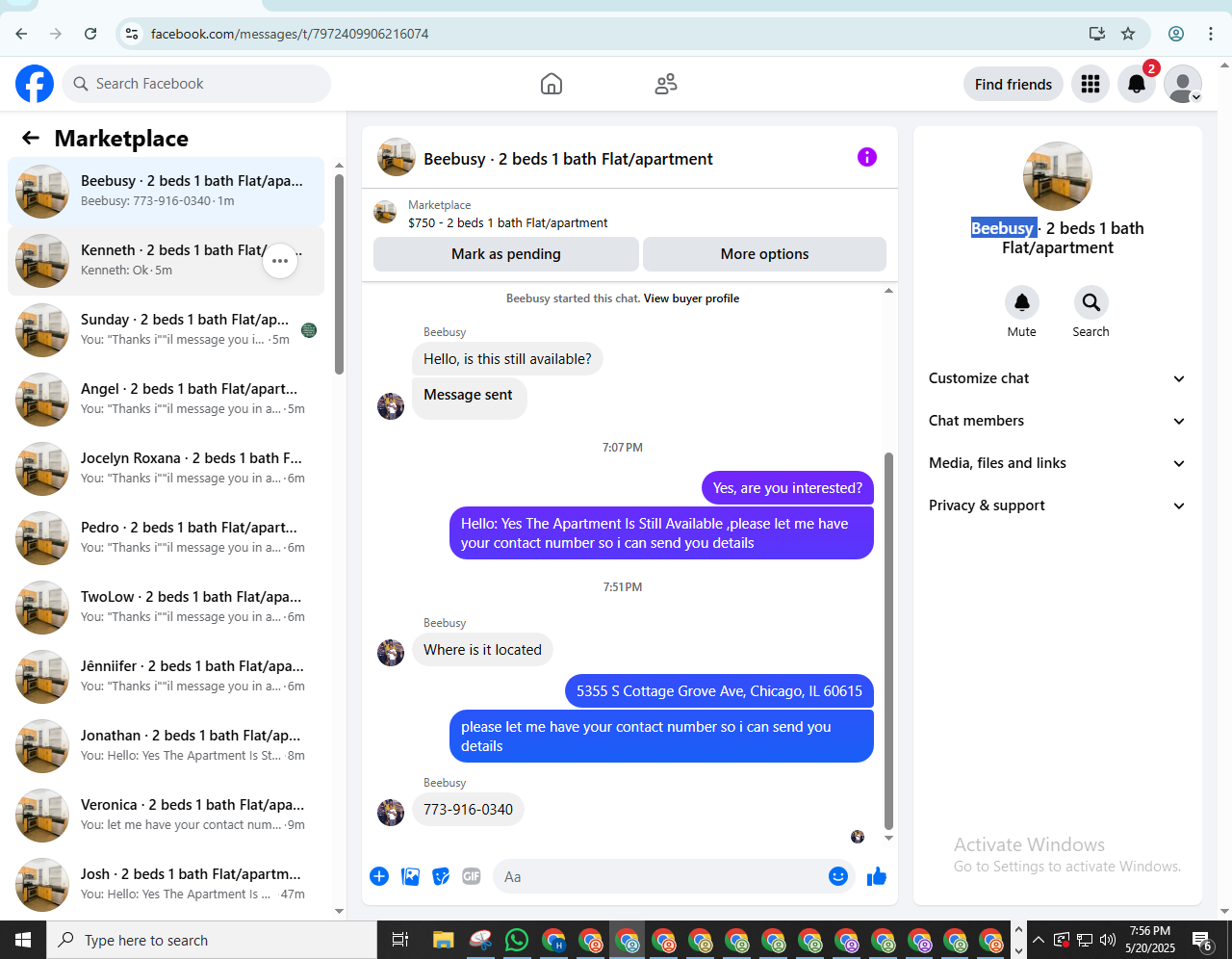
Task: Open the Facebook logo home link
Action: pos(35,84)
